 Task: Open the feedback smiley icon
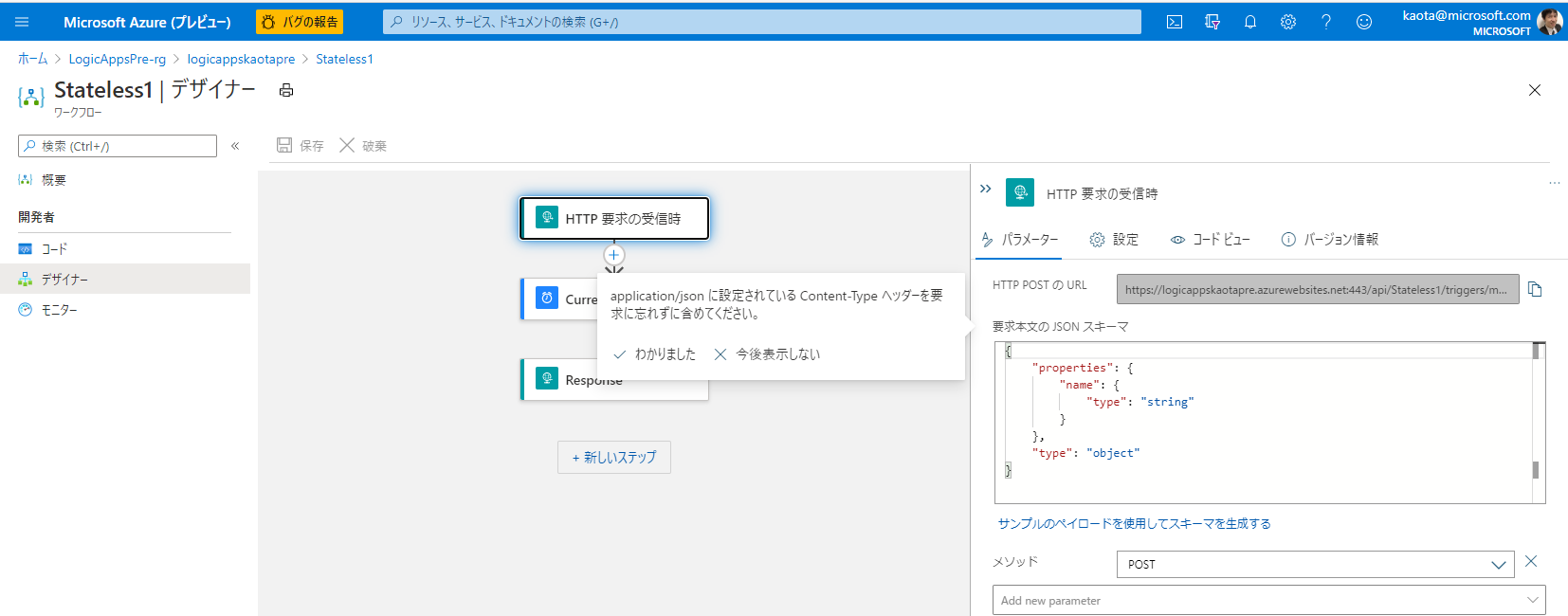click(1364, 22)
